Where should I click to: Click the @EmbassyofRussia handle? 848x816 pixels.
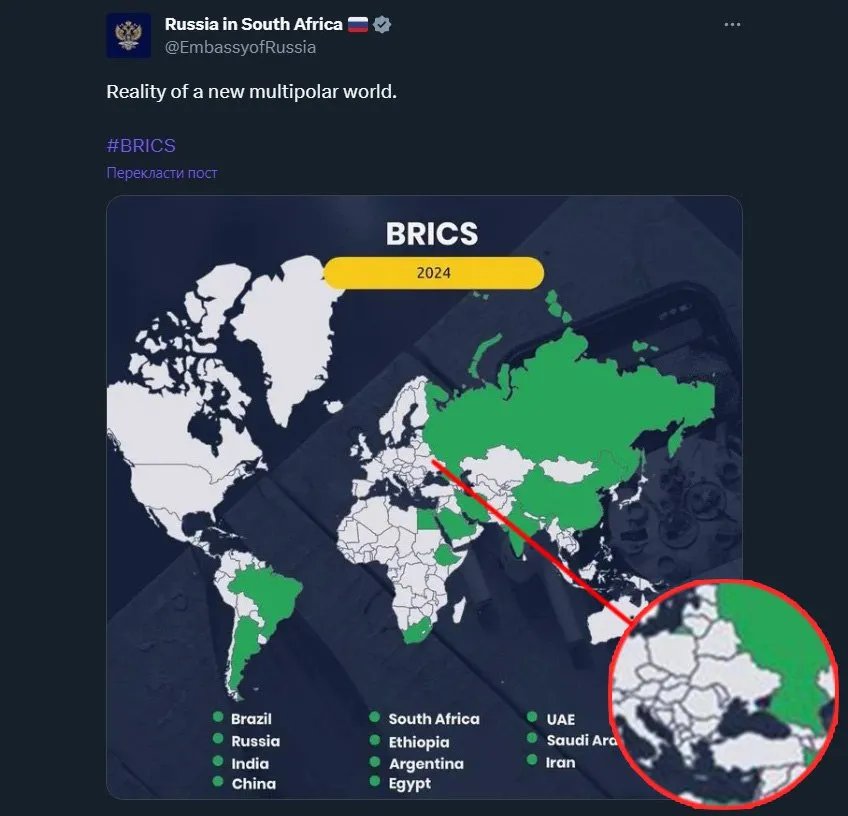click(240, 47)
